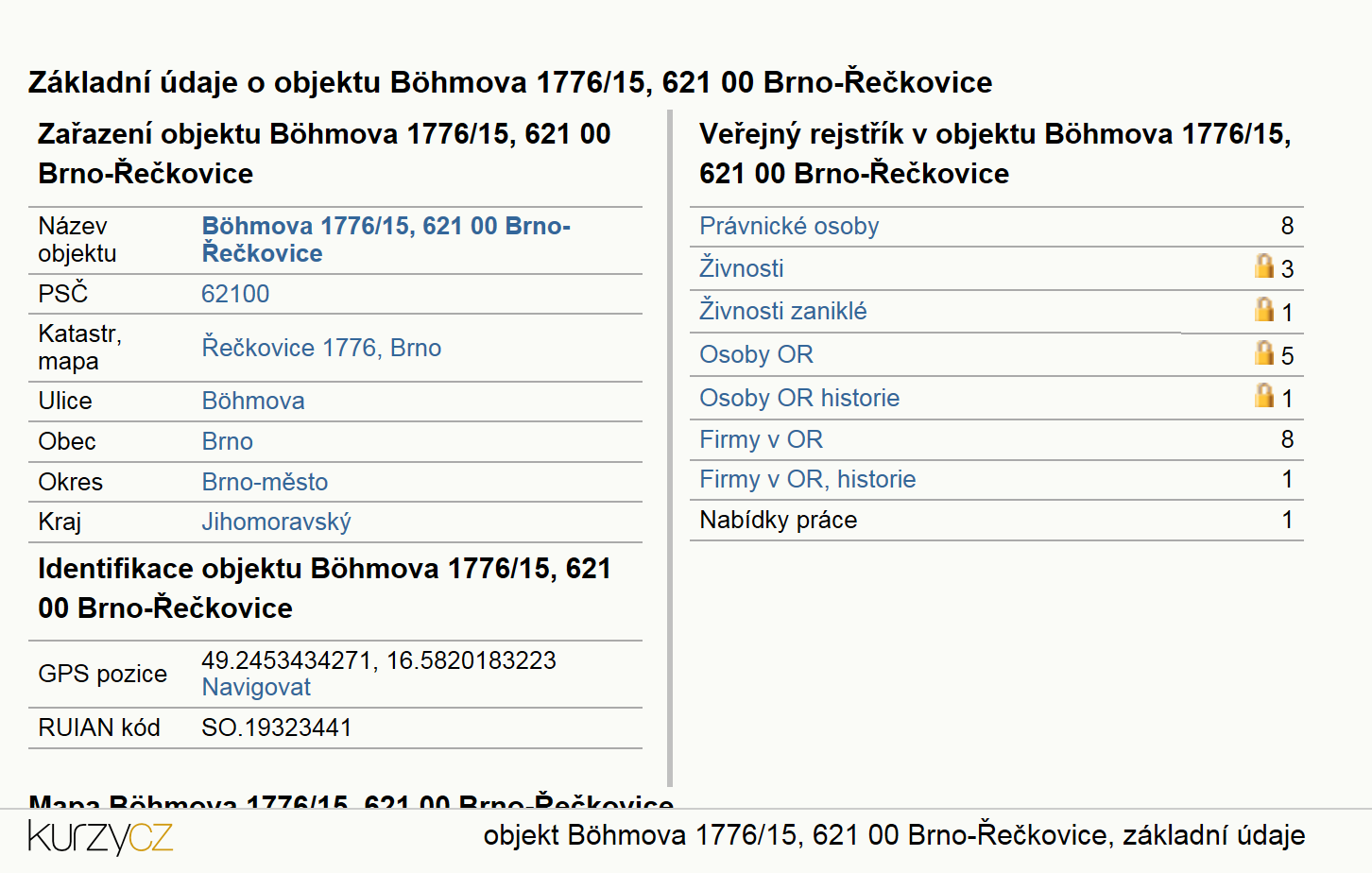Open the Böhmova street link

[253, 401]
